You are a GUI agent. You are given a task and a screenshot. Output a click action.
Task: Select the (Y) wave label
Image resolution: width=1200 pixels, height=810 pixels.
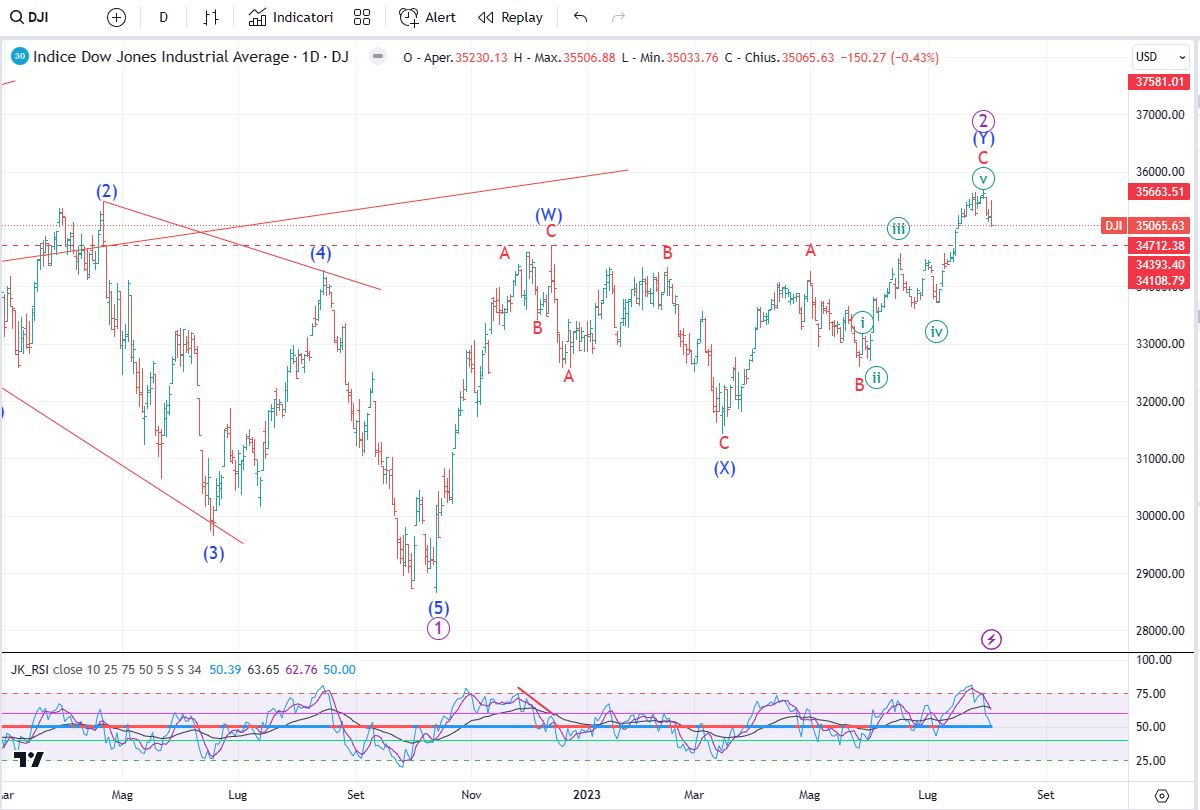point(983,139)
